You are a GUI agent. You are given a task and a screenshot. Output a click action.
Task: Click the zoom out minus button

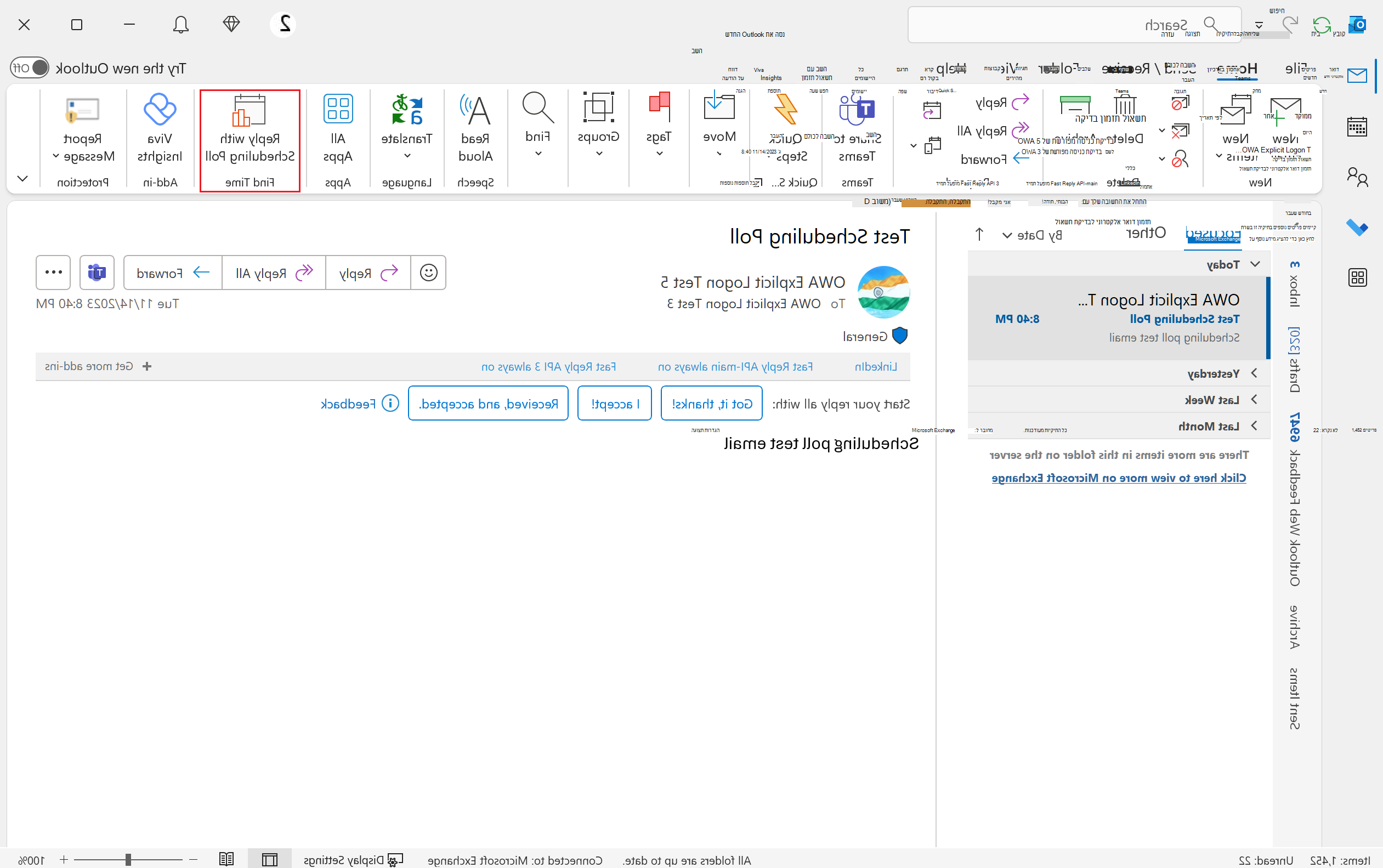coord(194,859)
